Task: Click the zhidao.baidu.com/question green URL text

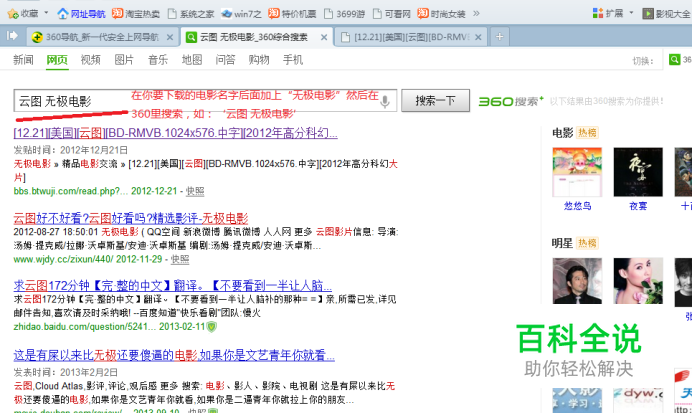Action: pos(84,327)
